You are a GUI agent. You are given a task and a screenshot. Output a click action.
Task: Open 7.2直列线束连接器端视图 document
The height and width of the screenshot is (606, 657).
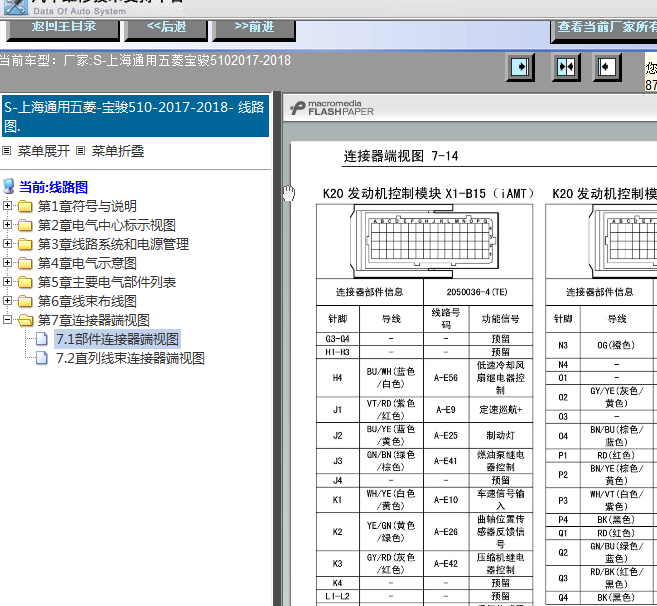tap(130, 358)
